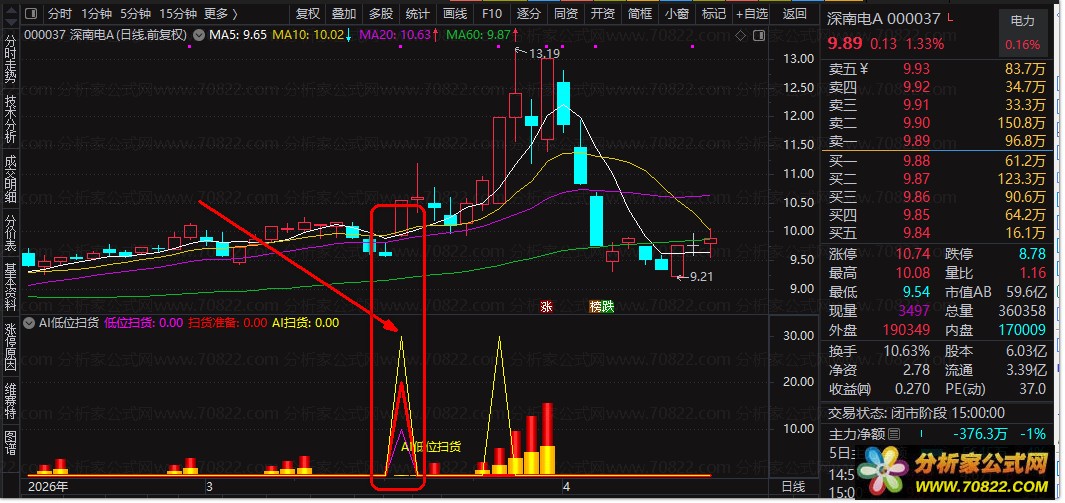
Task: Click the month 4 marker on time axis
Action: click(564, 487)
